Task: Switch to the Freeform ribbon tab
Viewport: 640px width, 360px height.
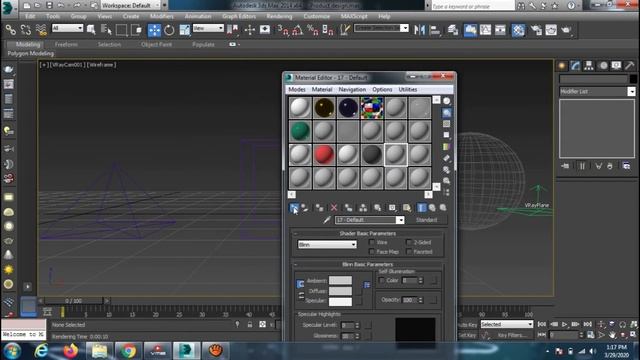Action: tap(66, 44)
